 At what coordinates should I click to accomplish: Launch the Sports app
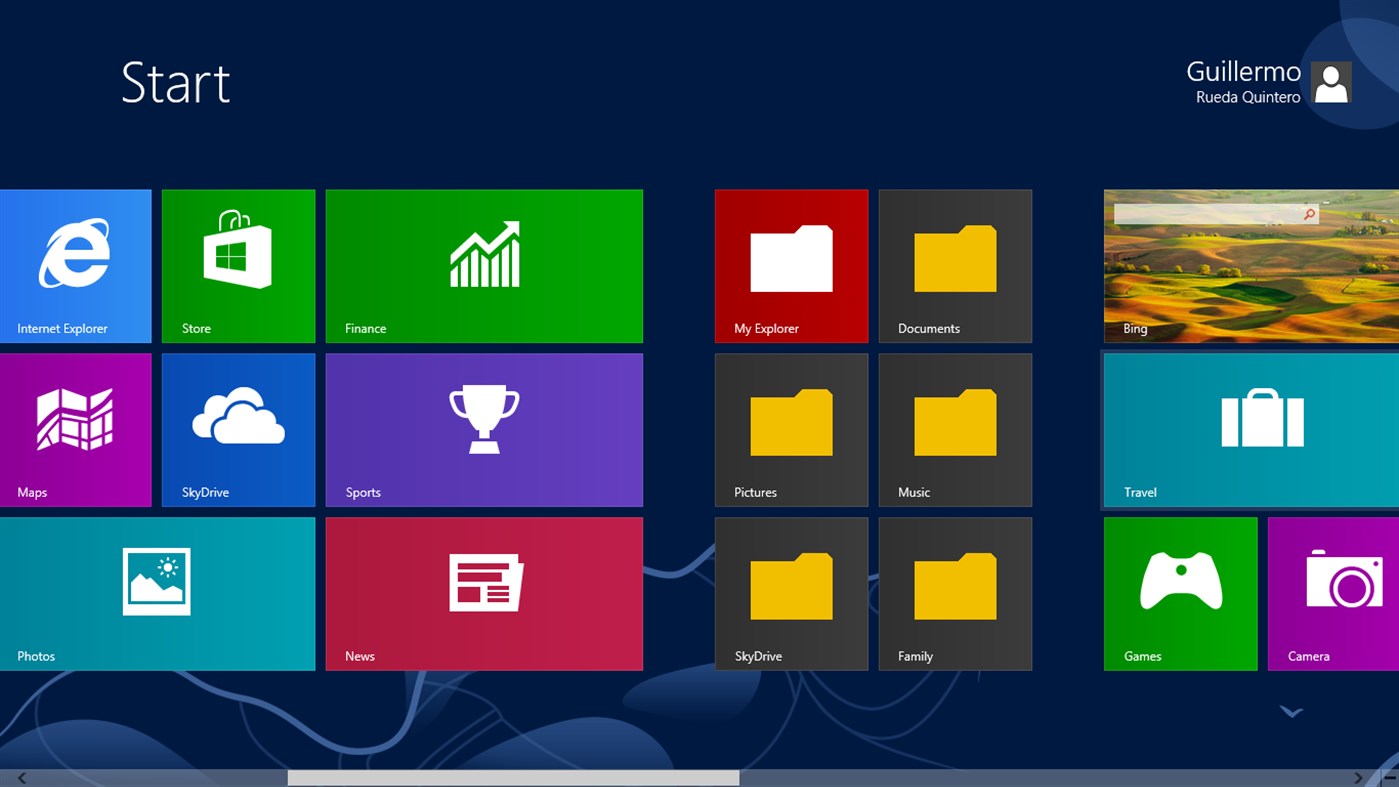coord(484,429)
